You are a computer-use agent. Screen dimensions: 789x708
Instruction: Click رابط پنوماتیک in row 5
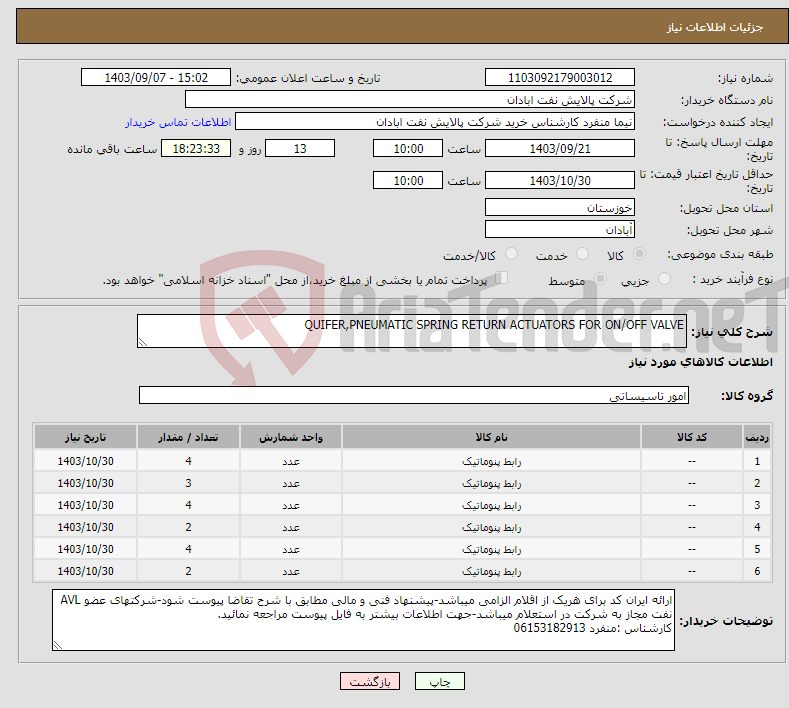[x=491, y=549]
